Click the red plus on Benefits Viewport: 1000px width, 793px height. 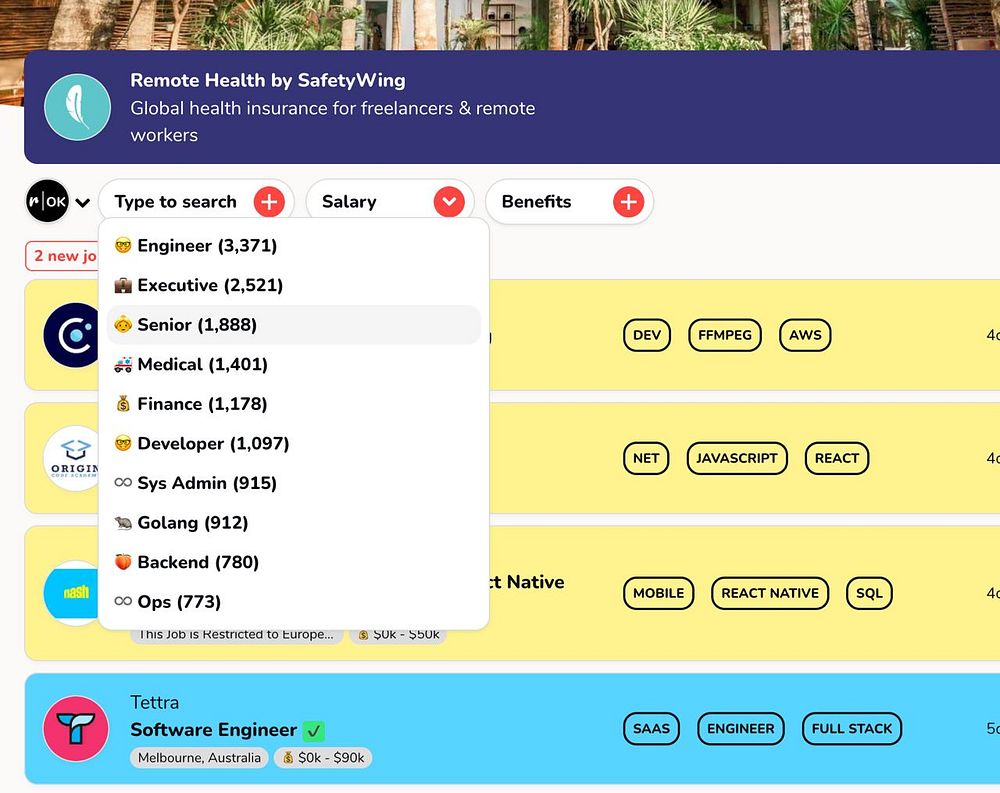pyautogui.click(x=629, y=202)
